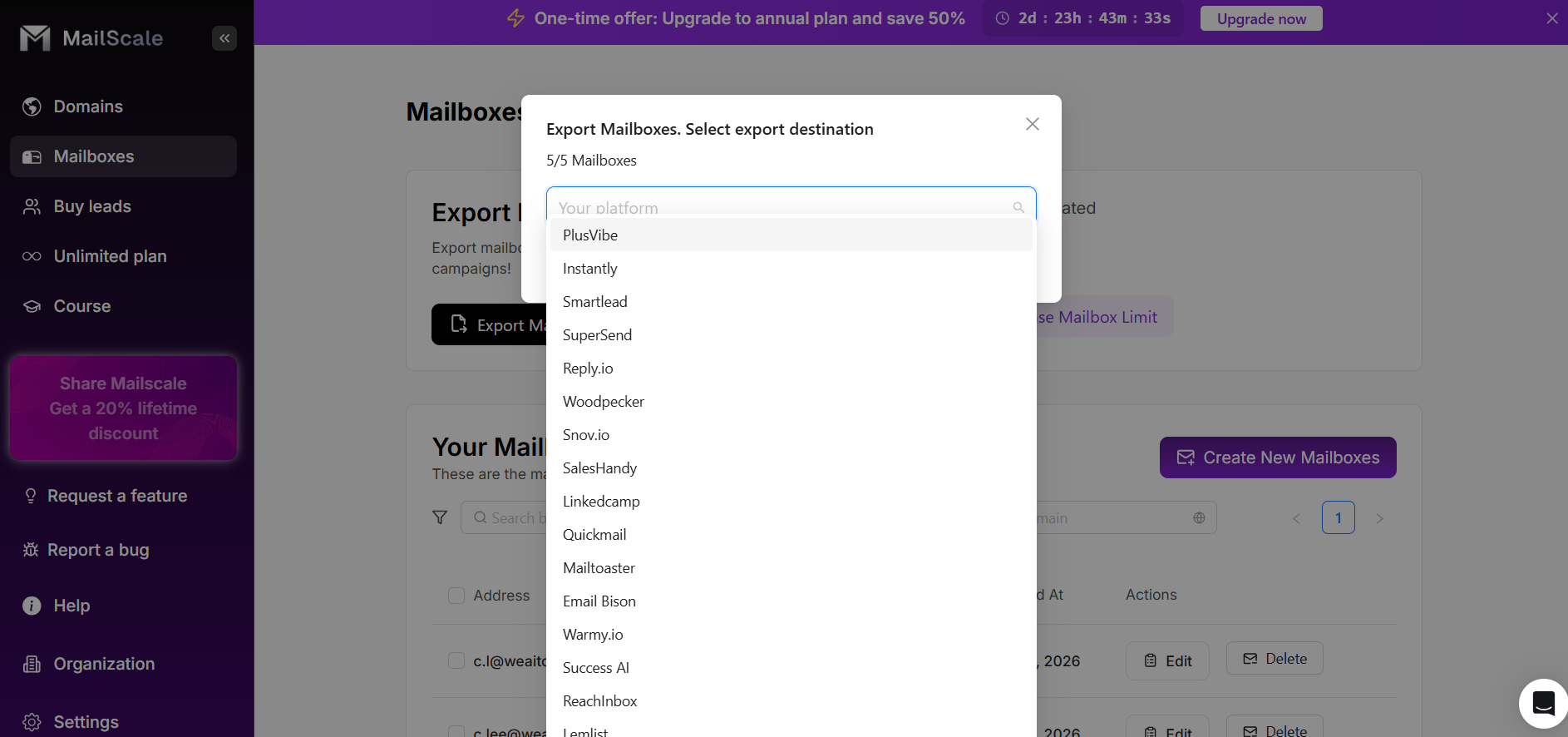The height and width of the screenshot is (737, 1568).
Task: Select Snov.io option
Action: pyautogui.click(x=791, y=435)
